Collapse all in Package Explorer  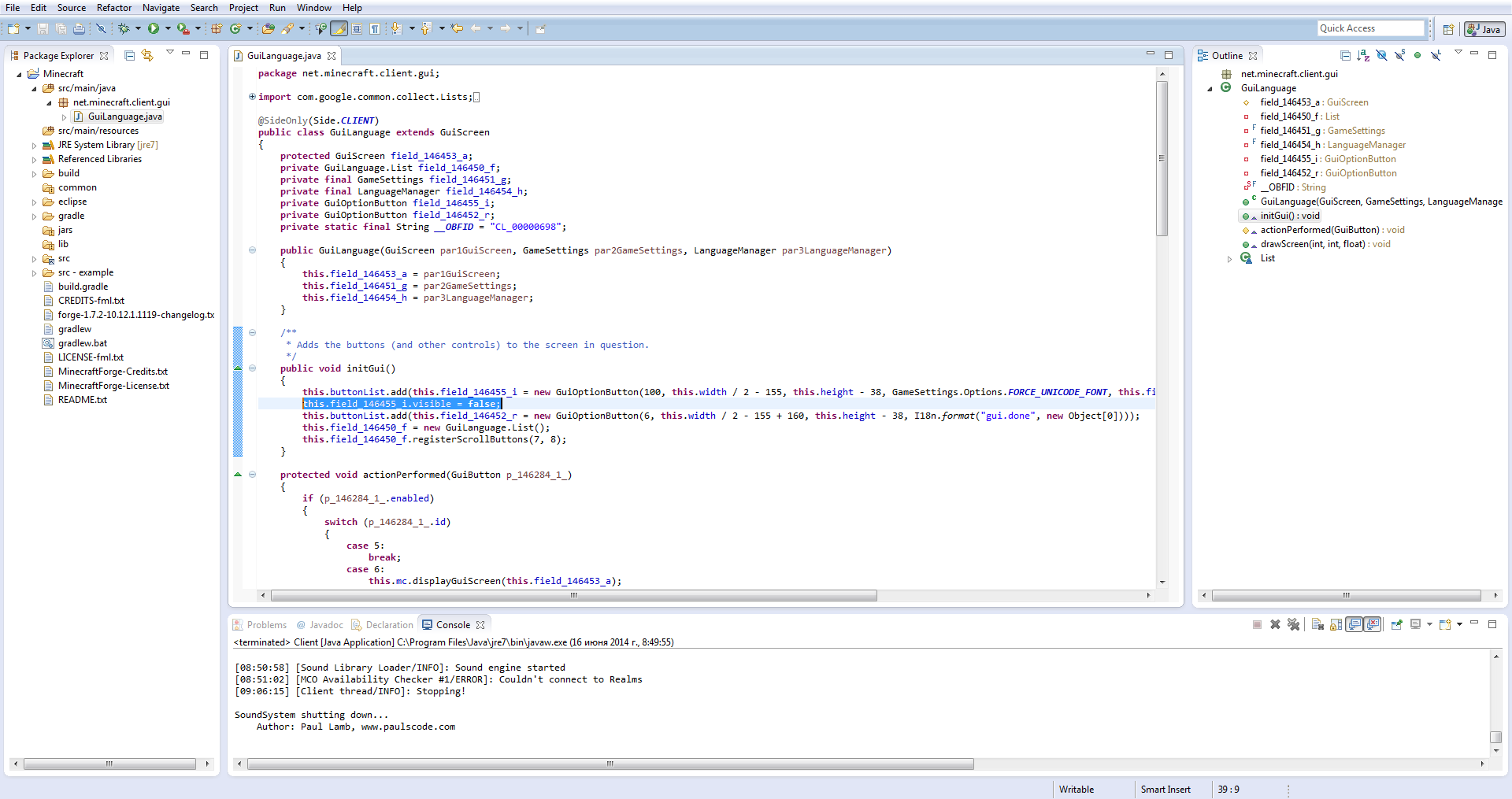coord(130,55)
